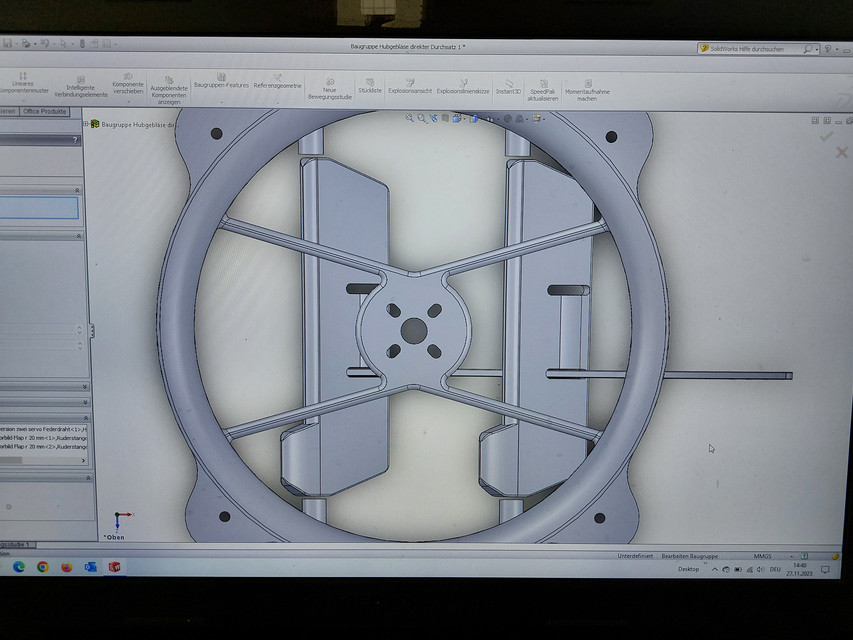The width and height of the screenshot is (853, 640).
Task: Open Word from the taskbar
Action: click(x=90, y=568)
